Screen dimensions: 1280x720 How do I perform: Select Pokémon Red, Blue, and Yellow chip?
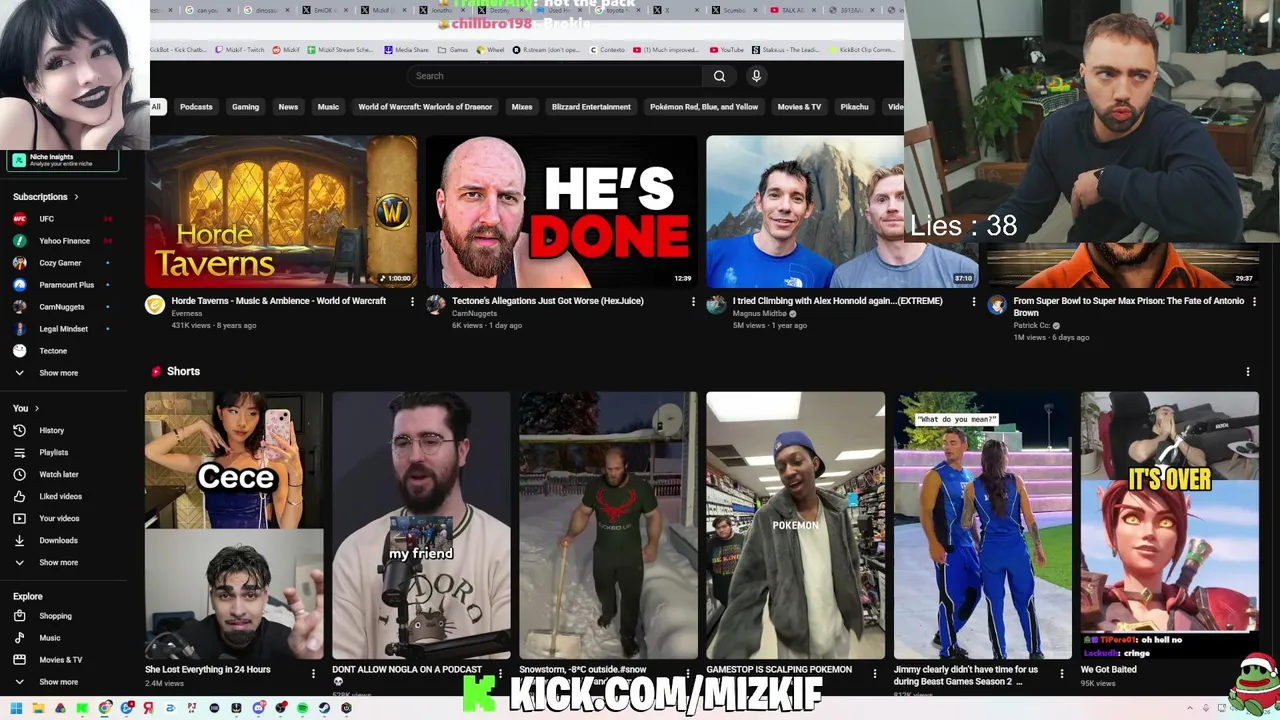tap(704, 107)
